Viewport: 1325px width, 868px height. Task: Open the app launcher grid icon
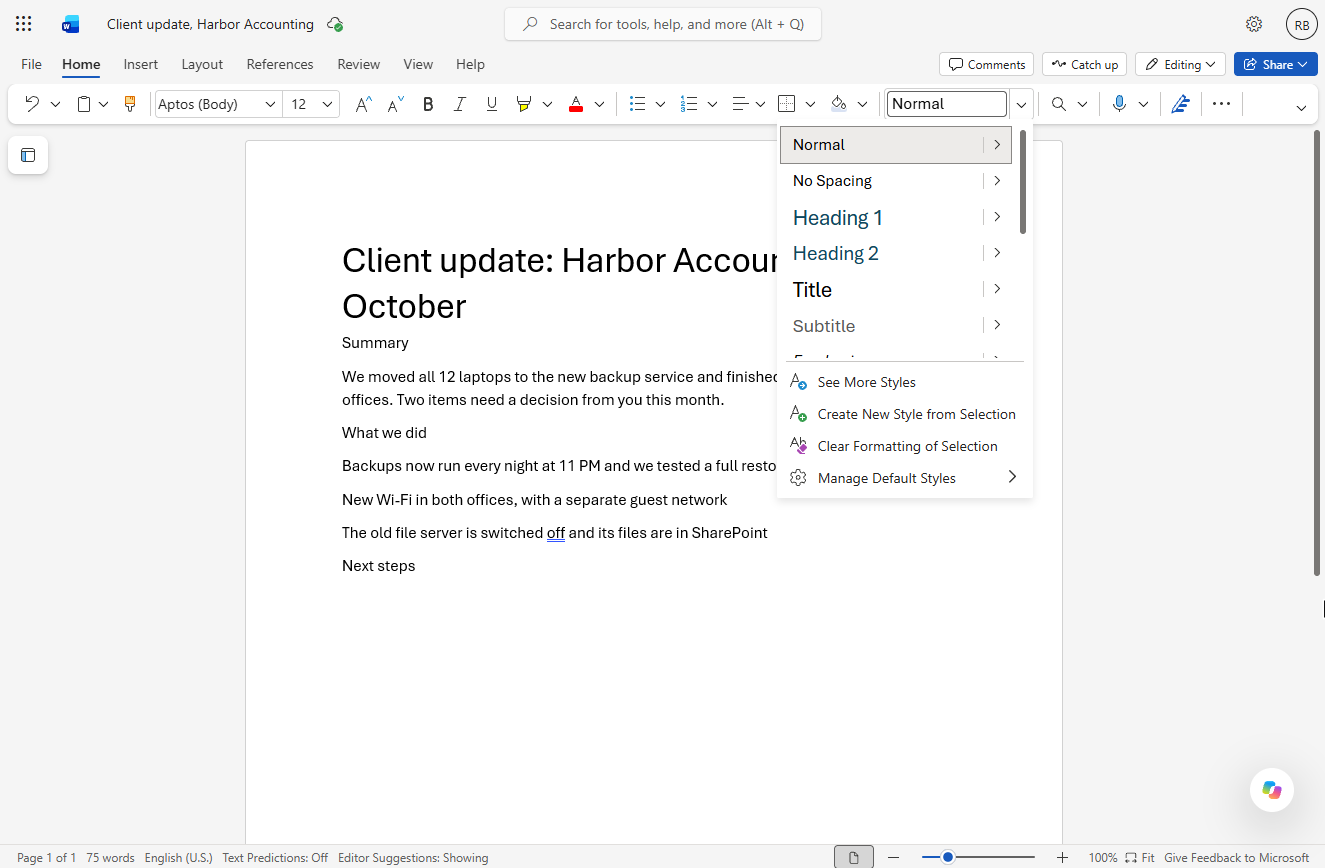point(24,24)
